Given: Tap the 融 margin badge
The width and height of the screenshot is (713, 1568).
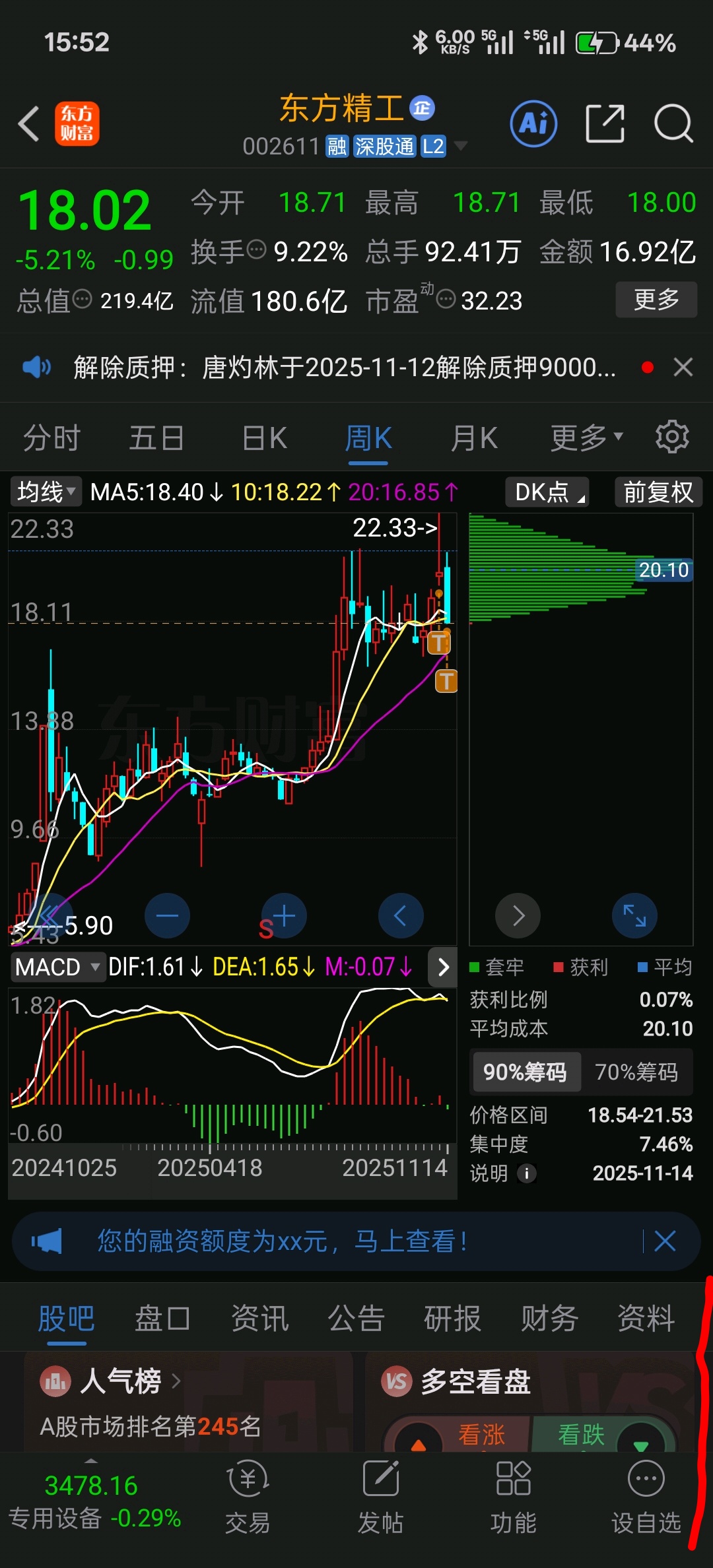Looking at the screenshot, I should (x=337, y=146).
